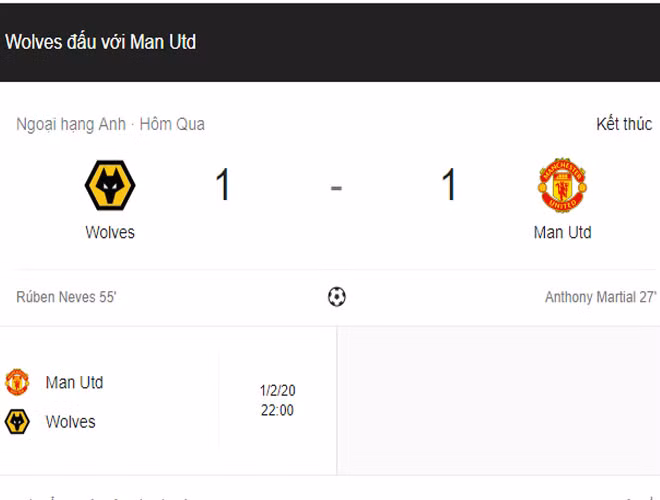
Task: Click the 'Wolves đấu với Man Utd' header title
Action: (x=101, y=42)
